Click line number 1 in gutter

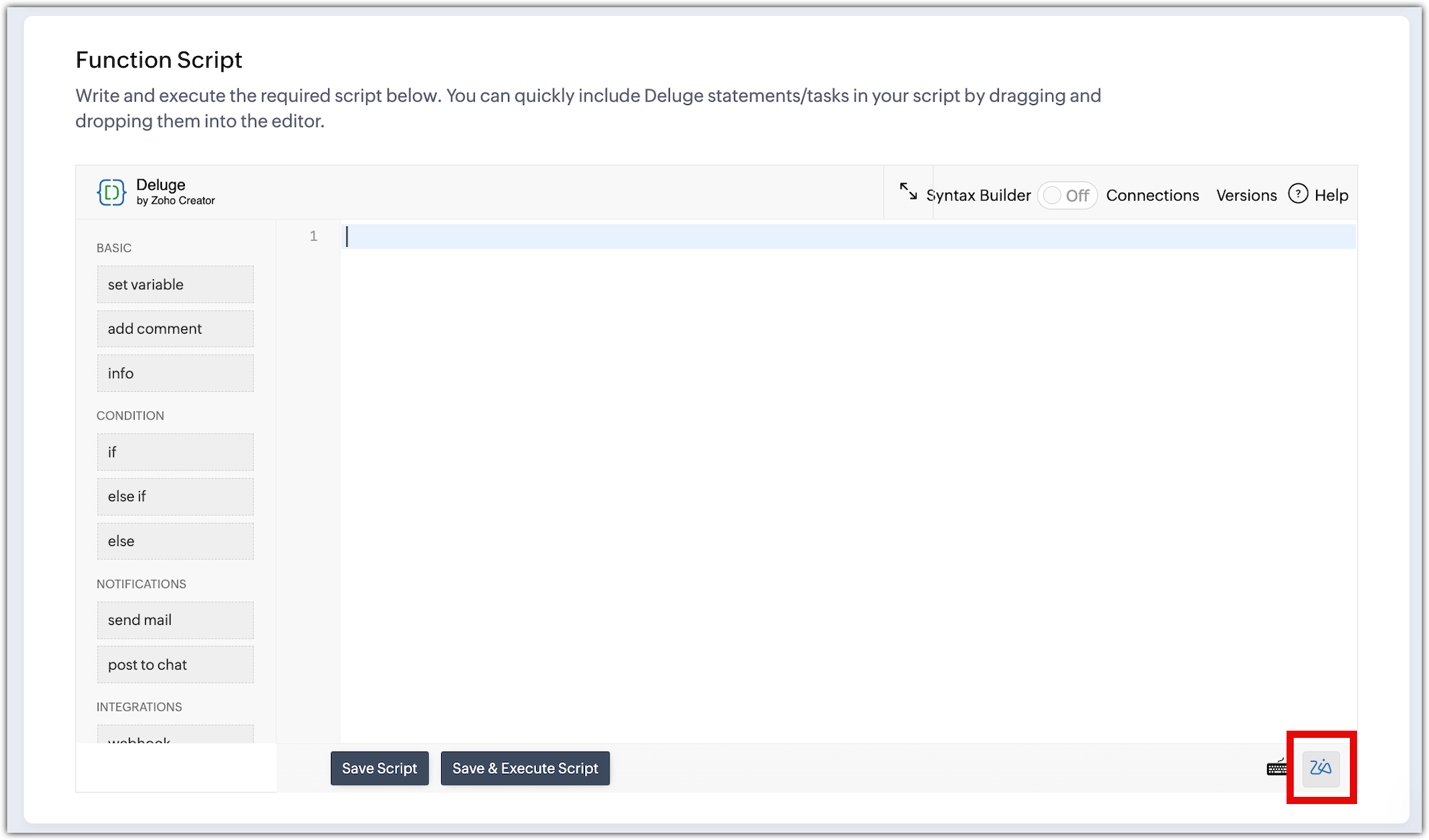314,237
